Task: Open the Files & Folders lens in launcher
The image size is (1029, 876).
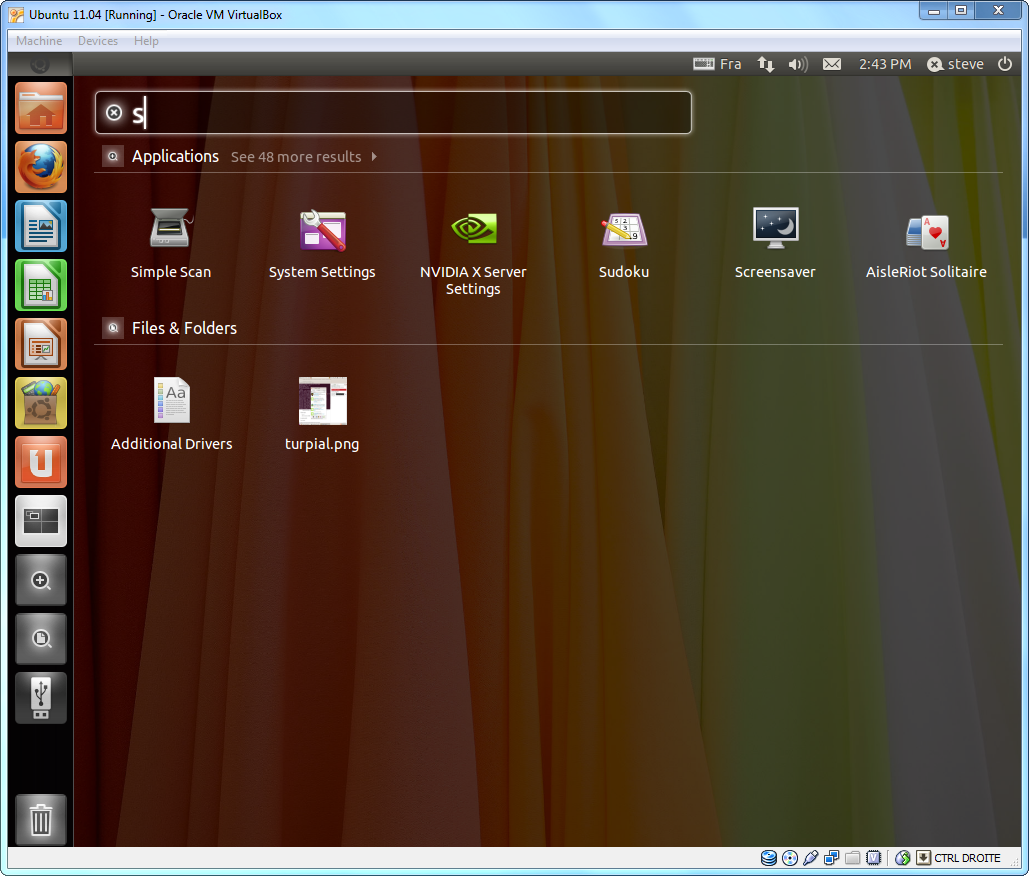Action: 41,639
